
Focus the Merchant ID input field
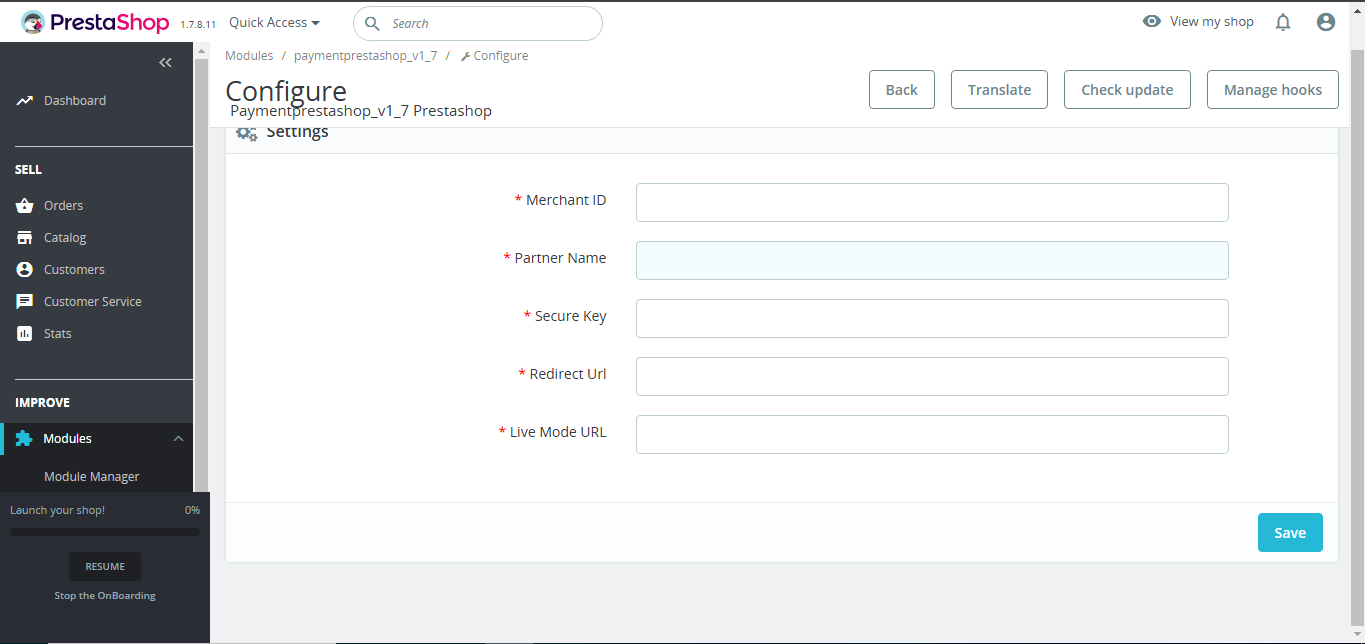(x=931, y=202)
